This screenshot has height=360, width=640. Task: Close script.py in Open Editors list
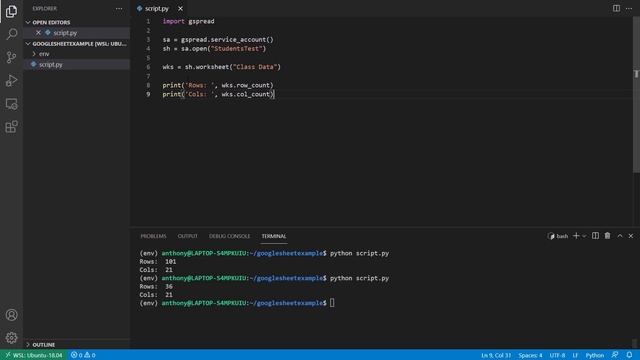point(38,33)
